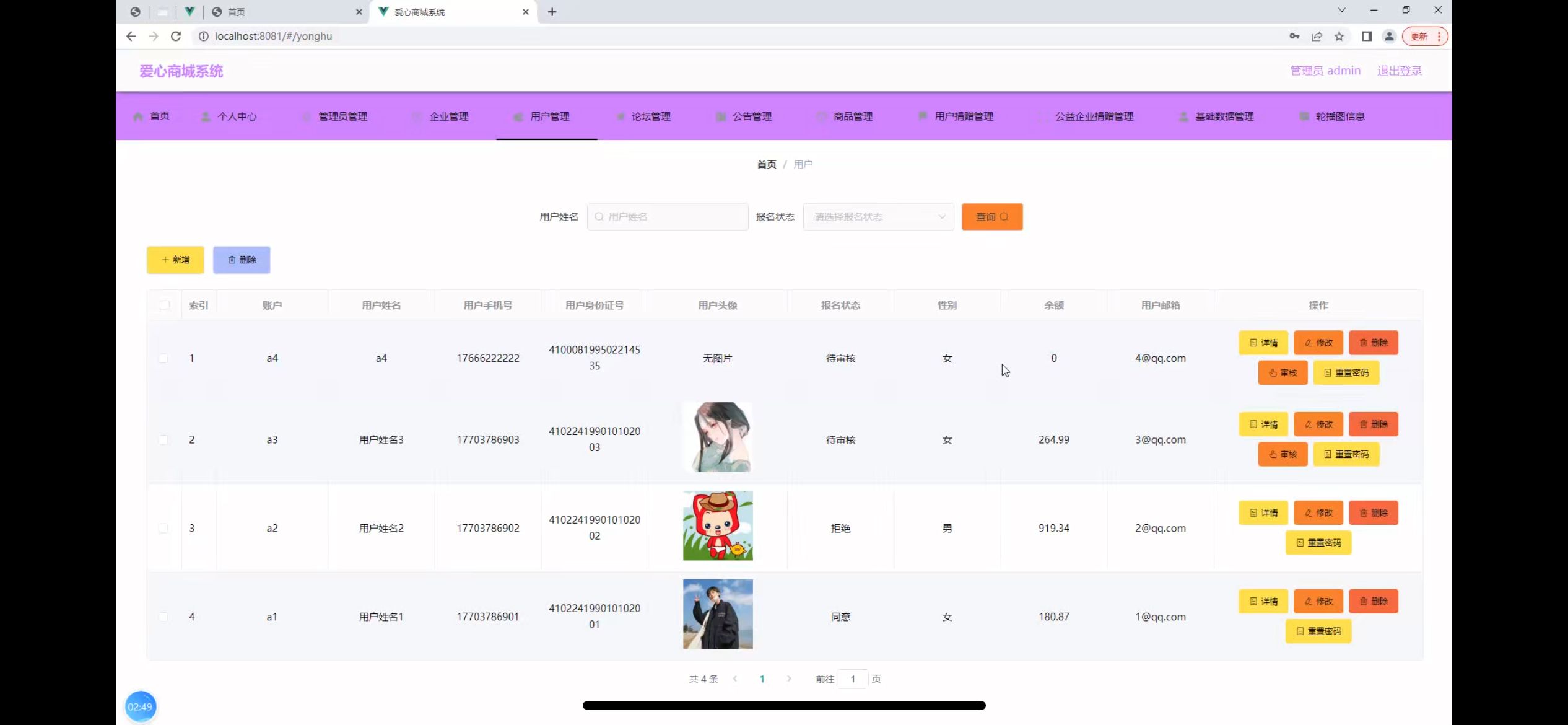This screenshot has width=1568, height=725.
Task: Click 删除 for the a2 user row
Action: pos(1374,513)
